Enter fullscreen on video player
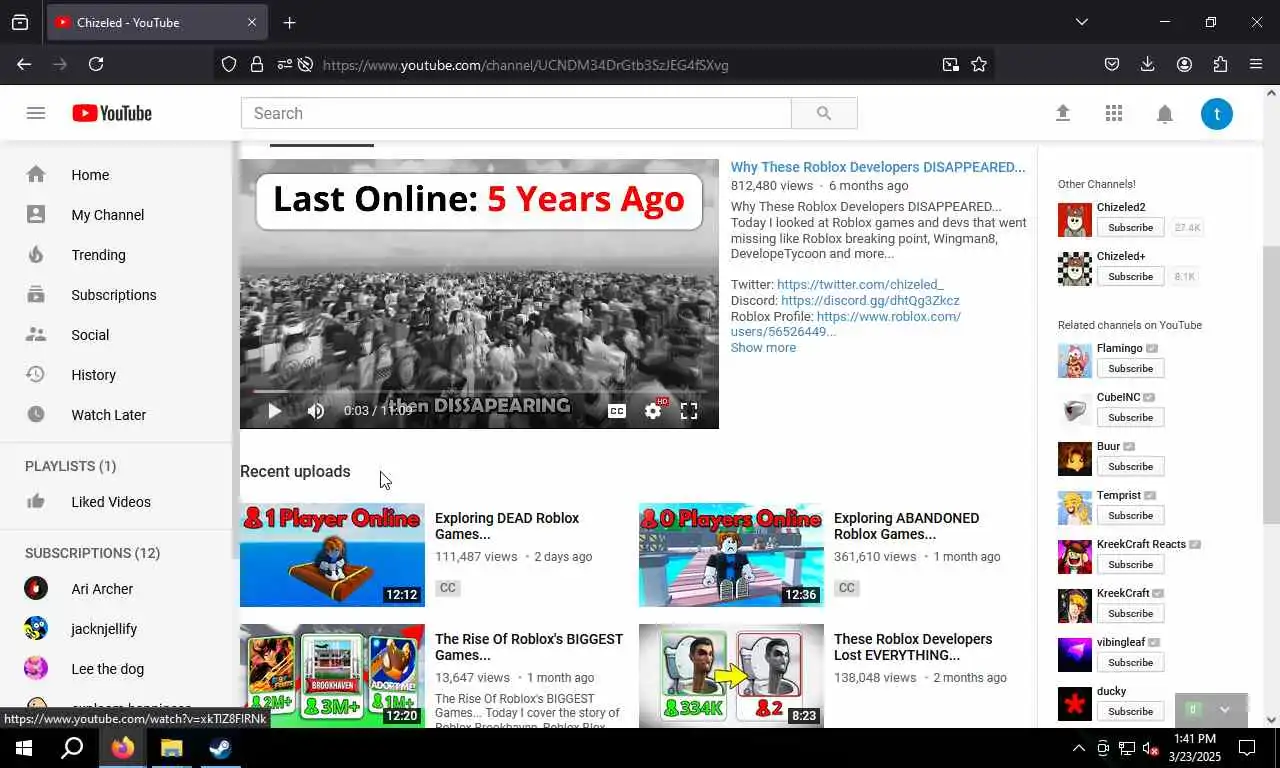1280x768 pixels. pyautogui.click(x=689, y=411)
